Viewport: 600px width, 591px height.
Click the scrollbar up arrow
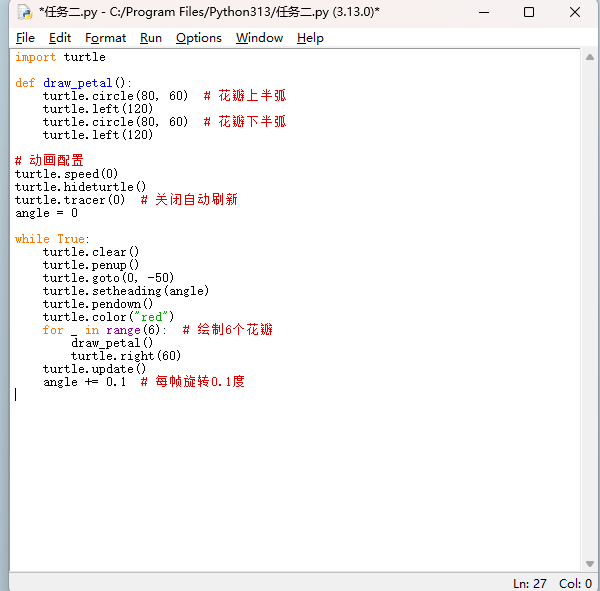pos(590,57)
